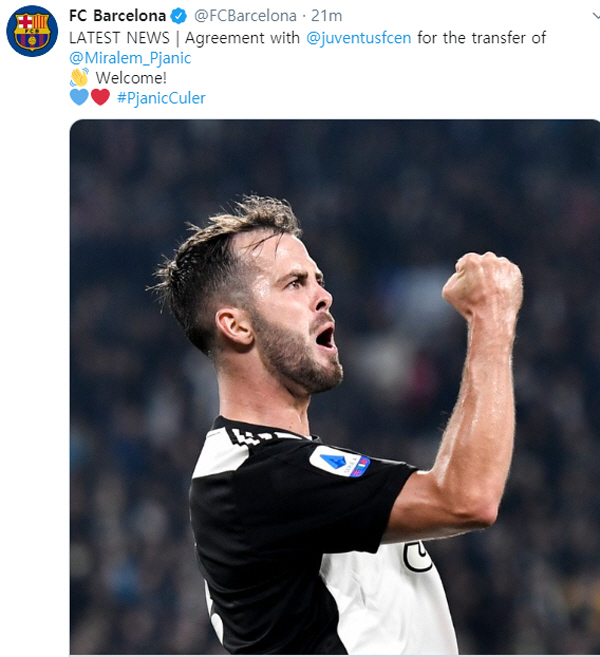Click the 'for the transfer of' text
The height and width of the screenshot is (657, 600).
point(481,38)
